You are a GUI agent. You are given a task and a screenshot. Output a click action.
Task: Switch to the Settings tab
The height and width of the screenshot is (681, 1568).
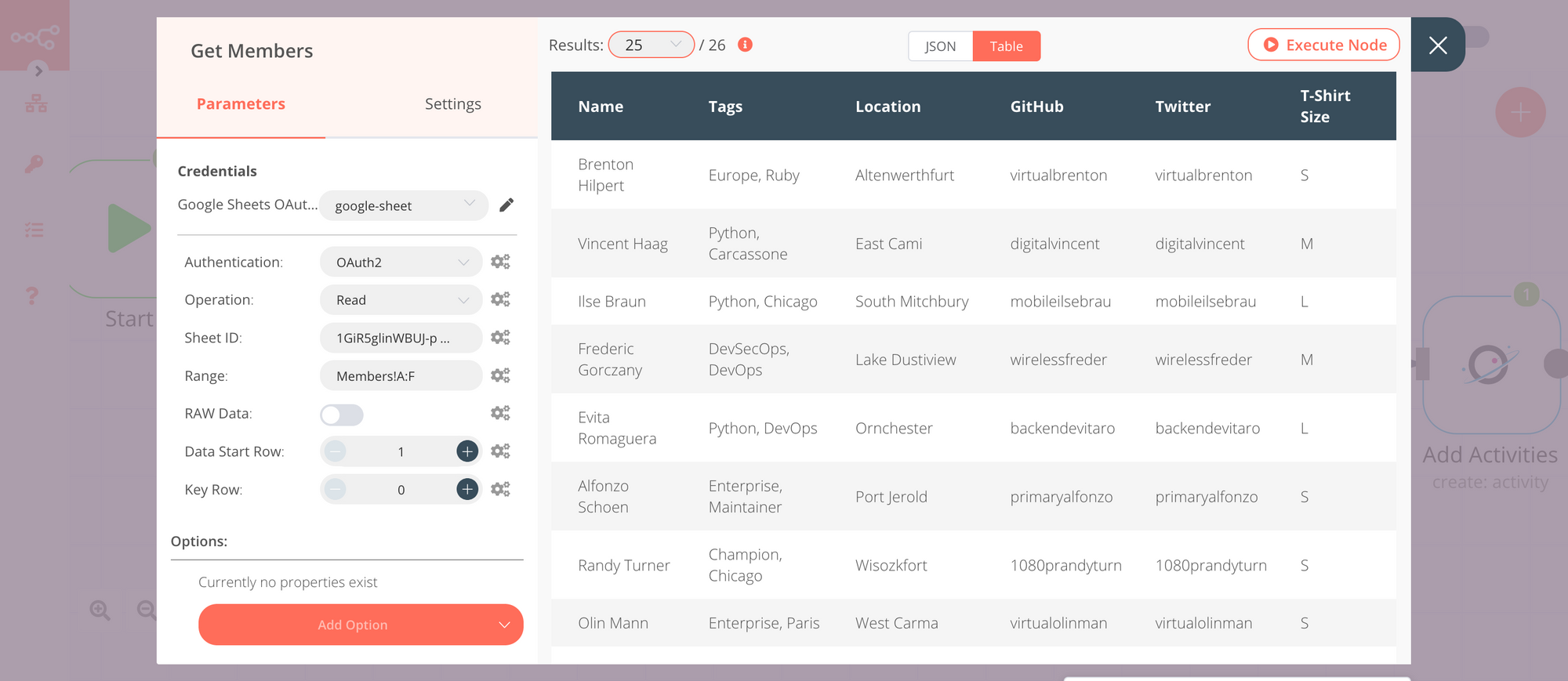click(x=452, y=104)
